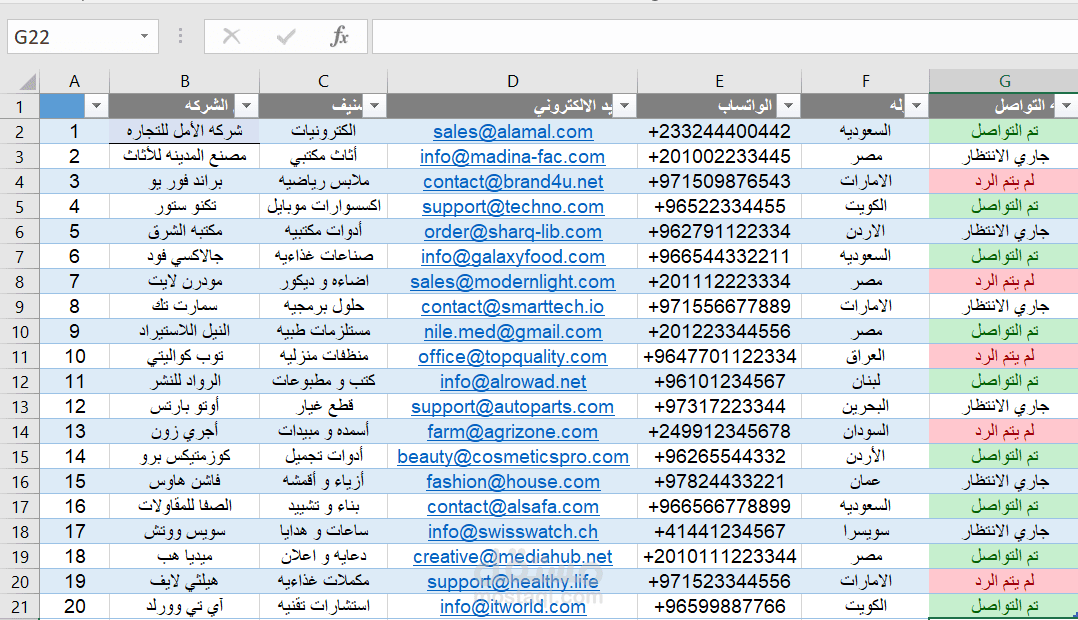Open info@itworld.com email link
Screen dimensions: 1078x620
(x=513, y=607)
